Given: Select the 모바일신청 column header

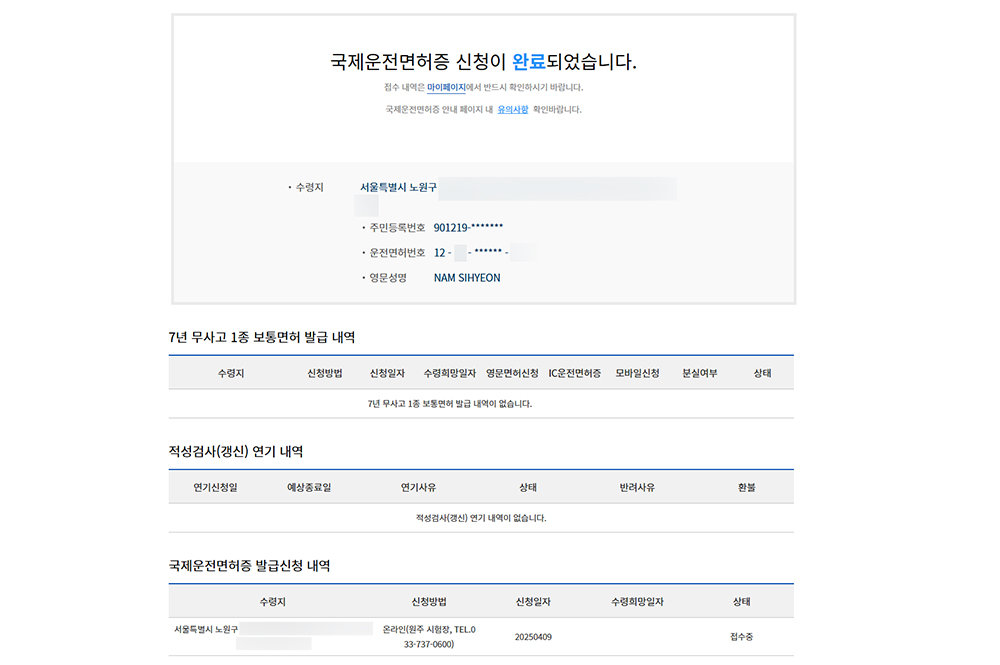Looking at the screenshot, I should (x=637, y=373).
